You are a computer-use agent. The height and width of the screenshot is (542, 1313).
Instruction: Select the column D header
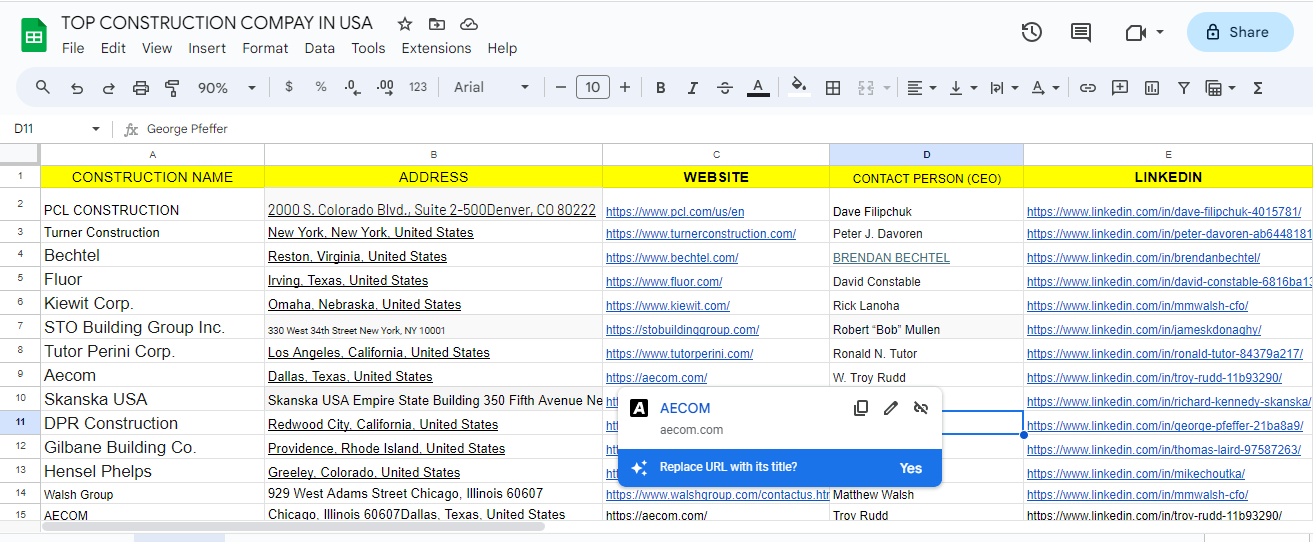926,154
